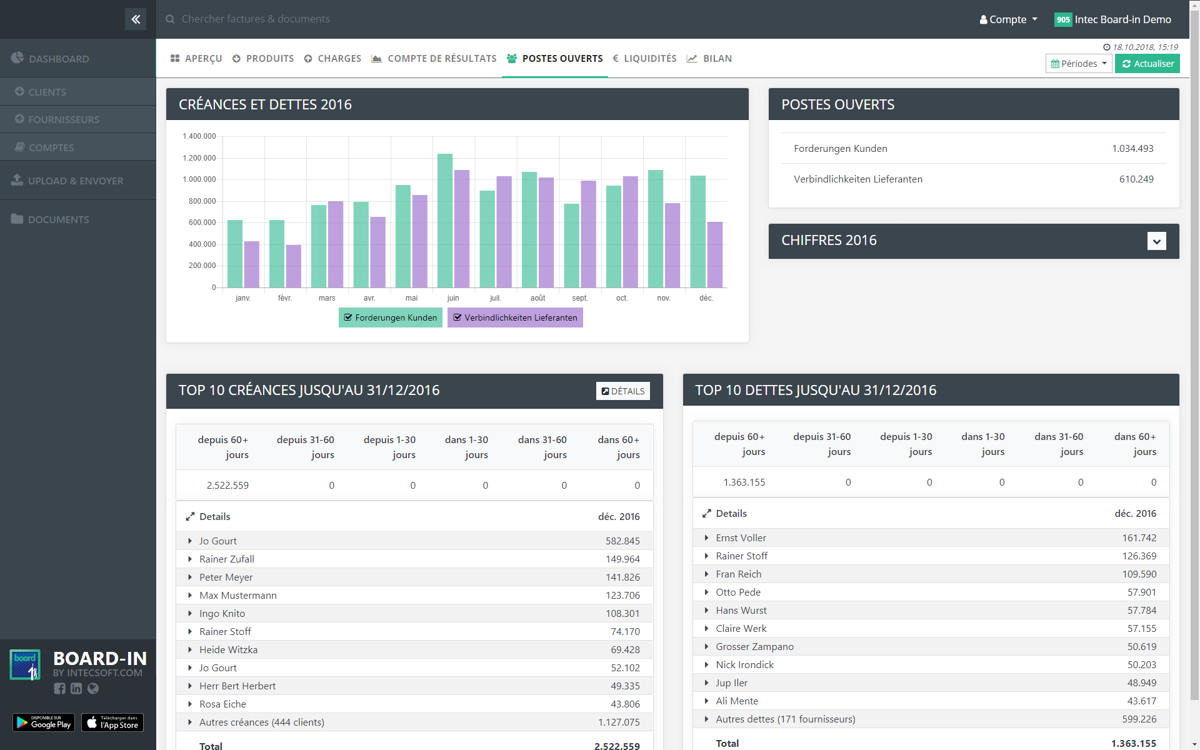Click the Board-in logo in the sidebar

click(x=25, y=665)
